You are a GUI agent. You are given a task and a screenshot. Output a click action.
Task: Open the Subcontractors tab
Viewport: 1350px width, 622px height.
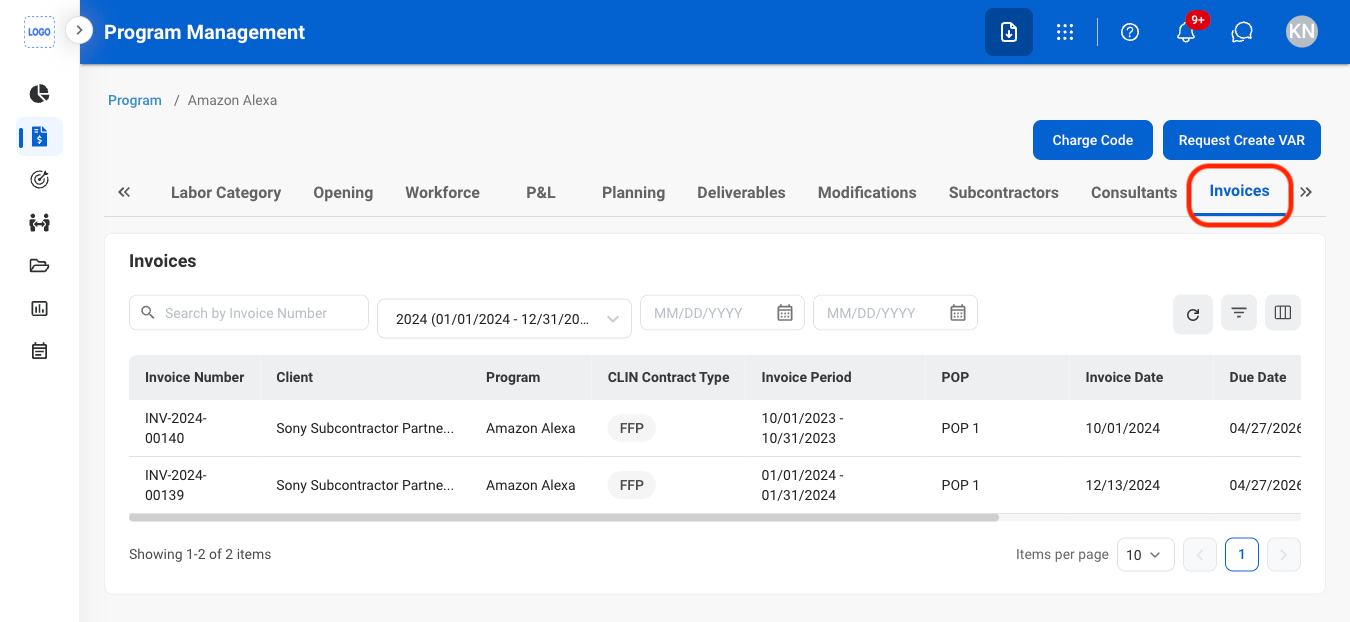tap(1003, 193)
